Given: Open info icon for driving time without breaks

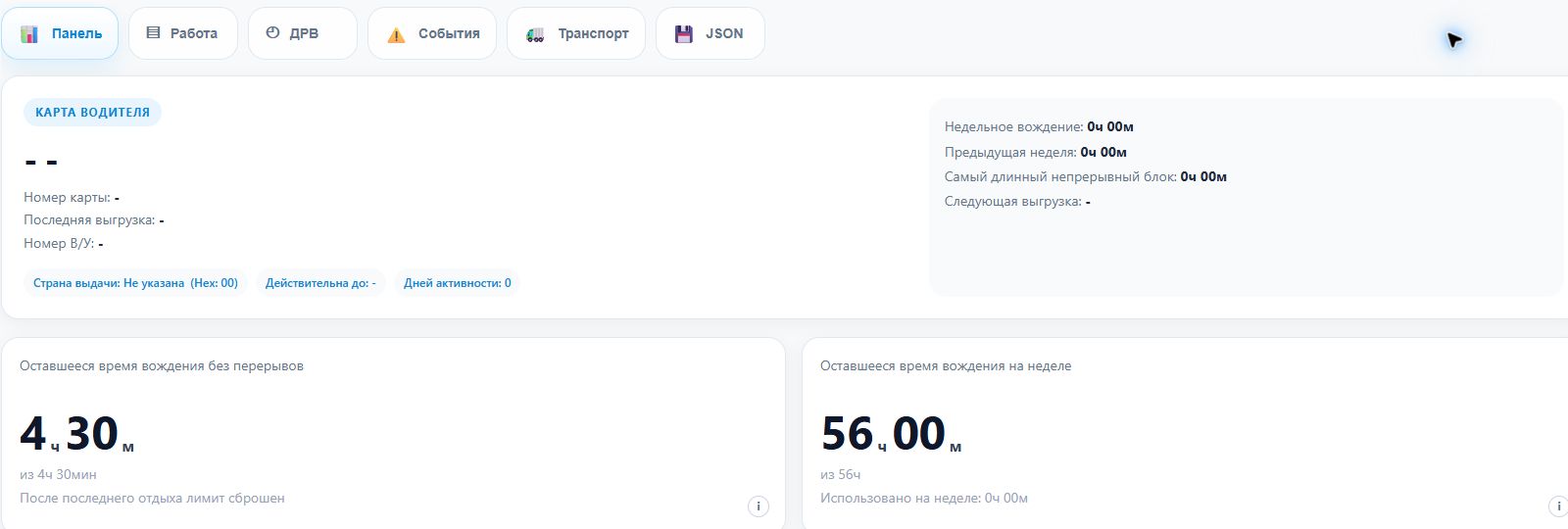Looking at the screenshot, I should click(758, 506).
